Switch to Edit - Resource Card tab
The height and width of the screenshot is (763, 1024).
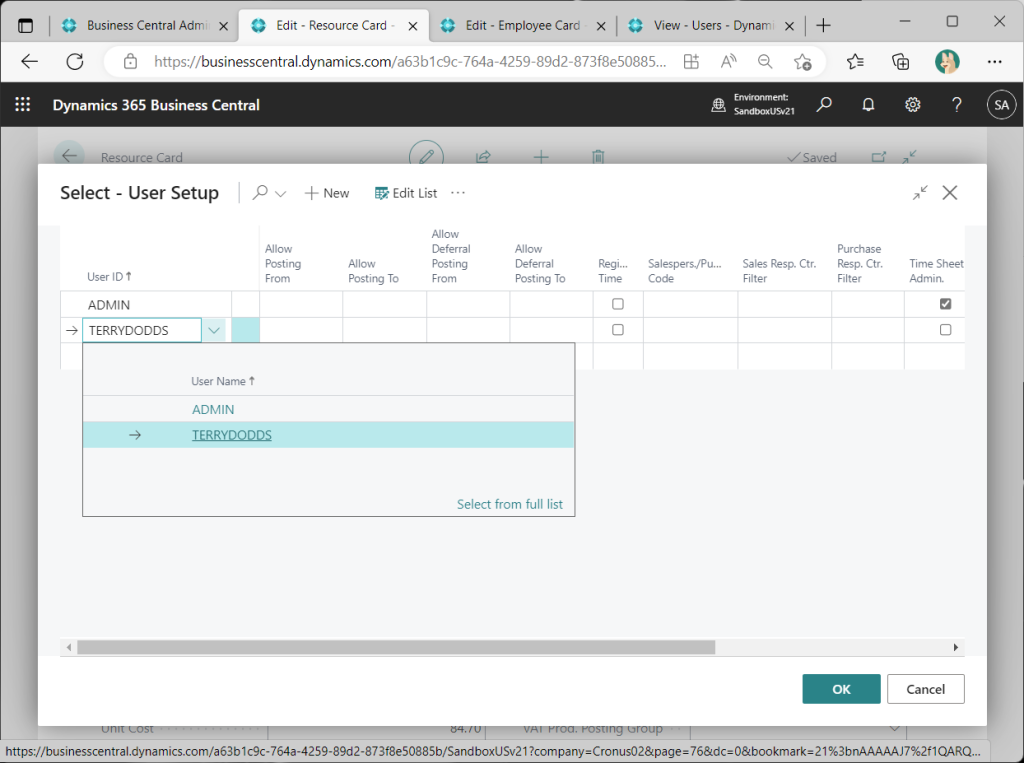tap(333, 25)
